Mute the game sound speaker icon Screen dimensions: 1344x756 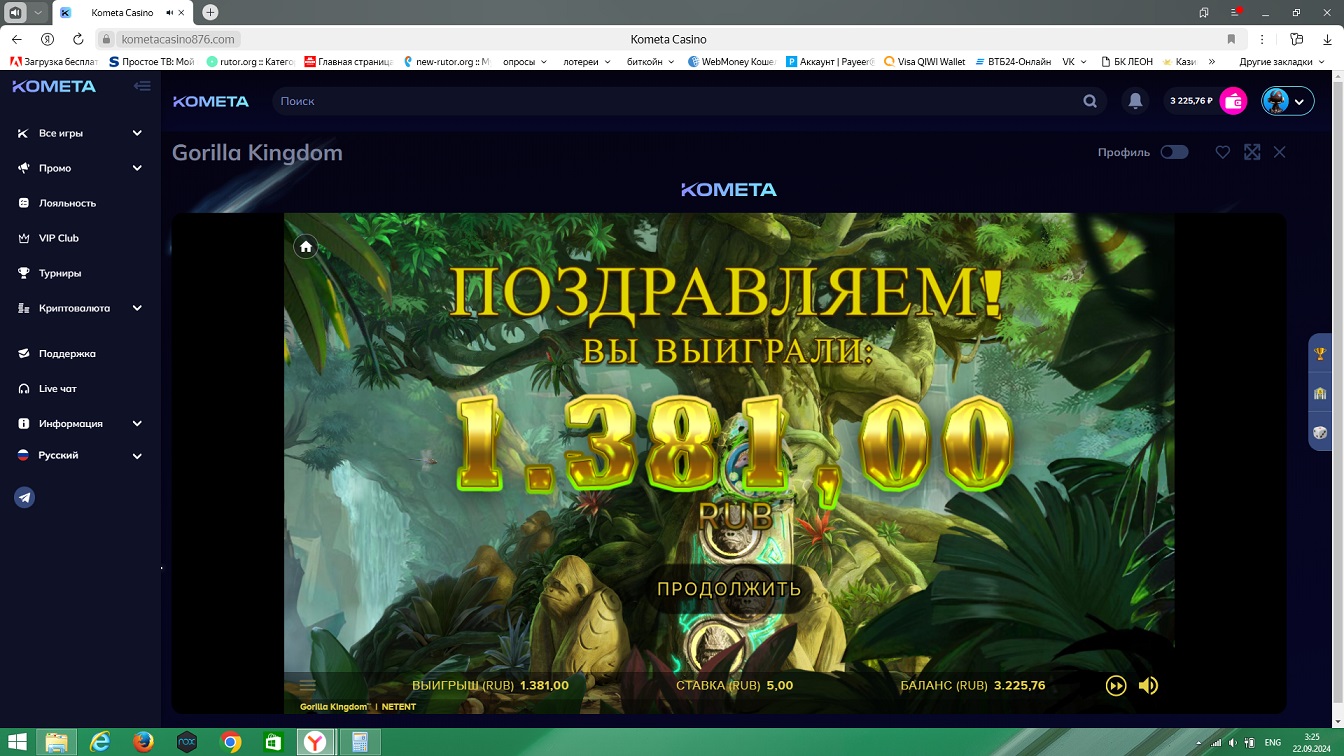click(x=1148, y=685)
